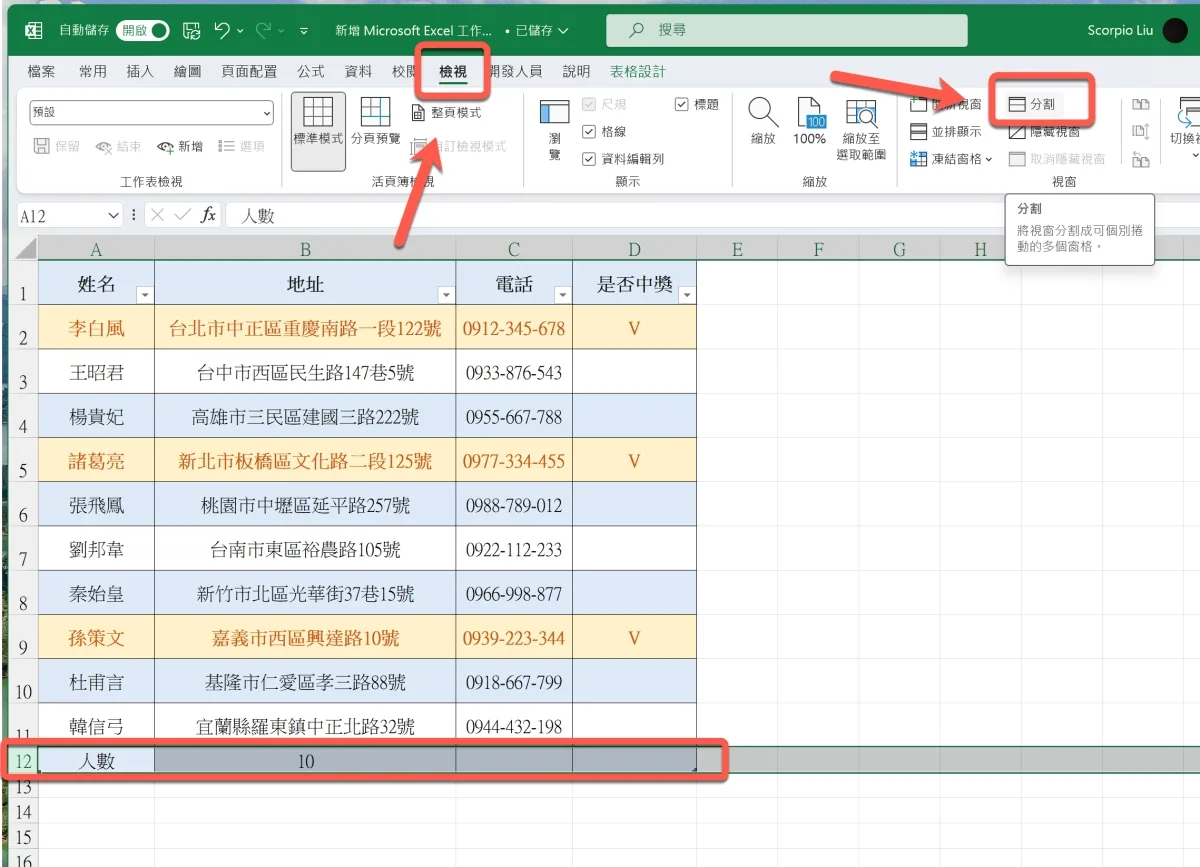Image resolution: width=1200 pixels, height=867 pixels.
Task: Click the 整頁模式 page layout icon
Action: (x=419, y=113)
